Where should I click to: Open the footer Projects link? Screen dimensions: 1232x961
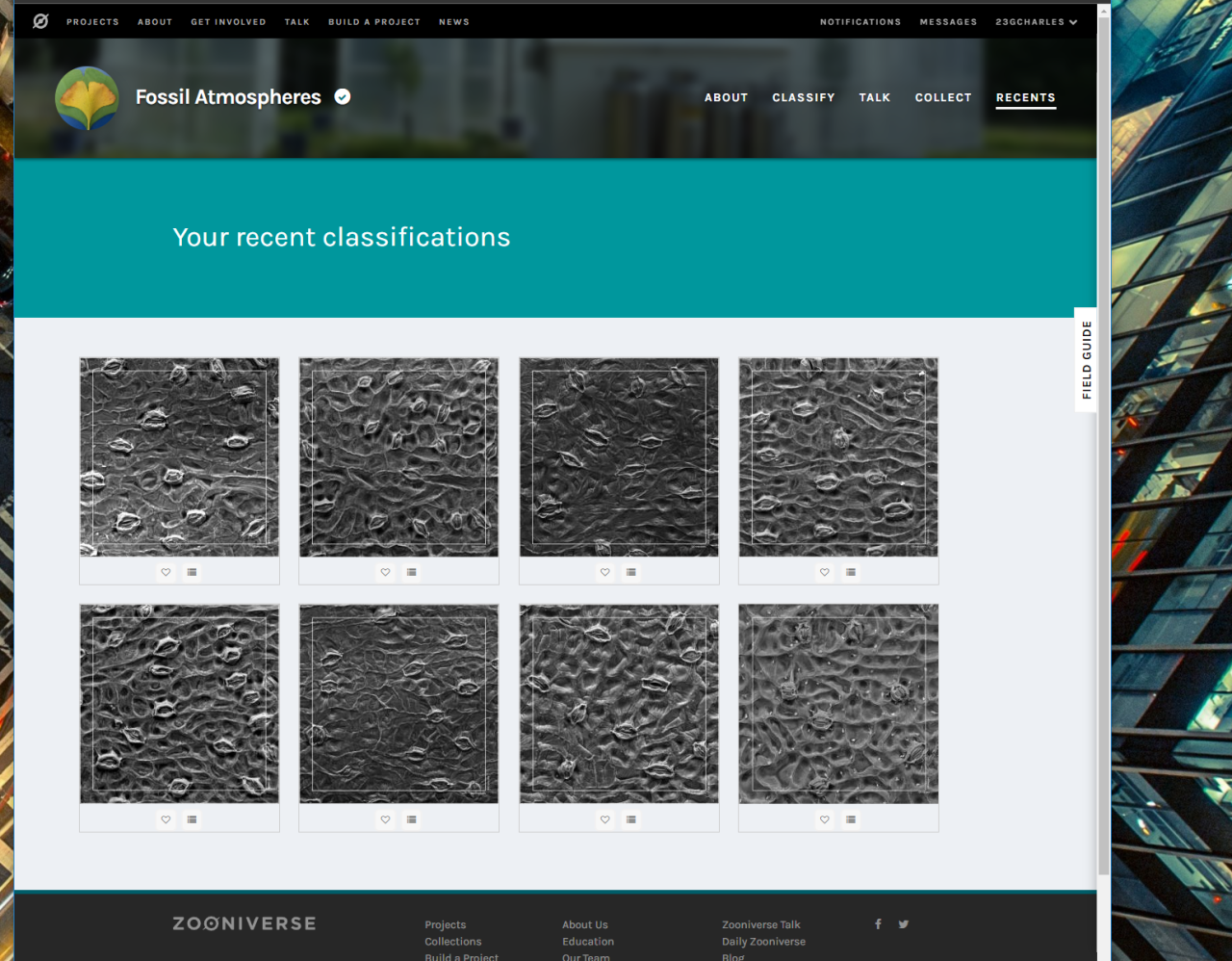(446, 924)
